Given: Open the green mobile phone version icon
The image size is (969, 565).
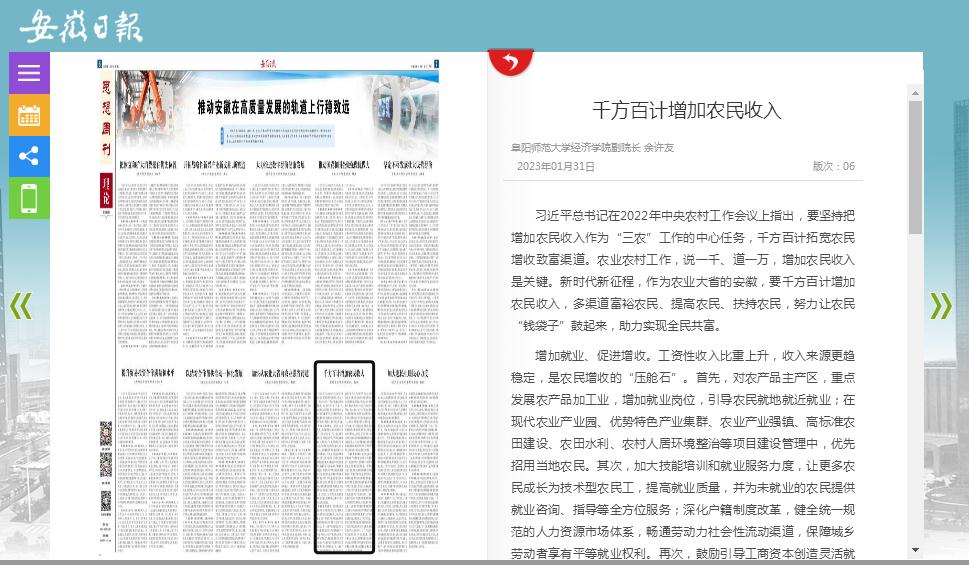Looking at the screenshot, I should click(x=29, y=198).
